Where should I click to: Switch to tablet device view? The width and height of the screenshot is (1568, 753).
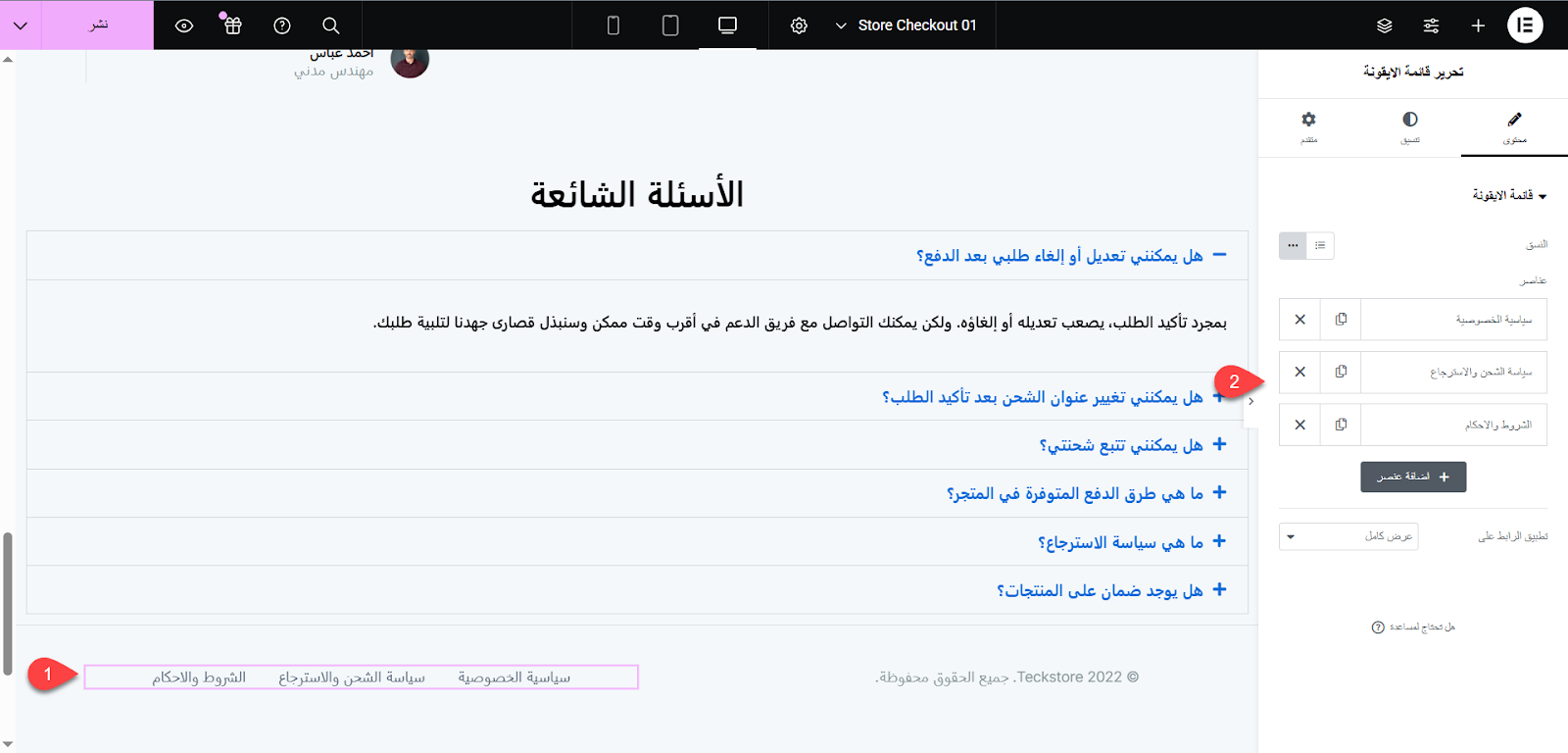tap(670, 25)
